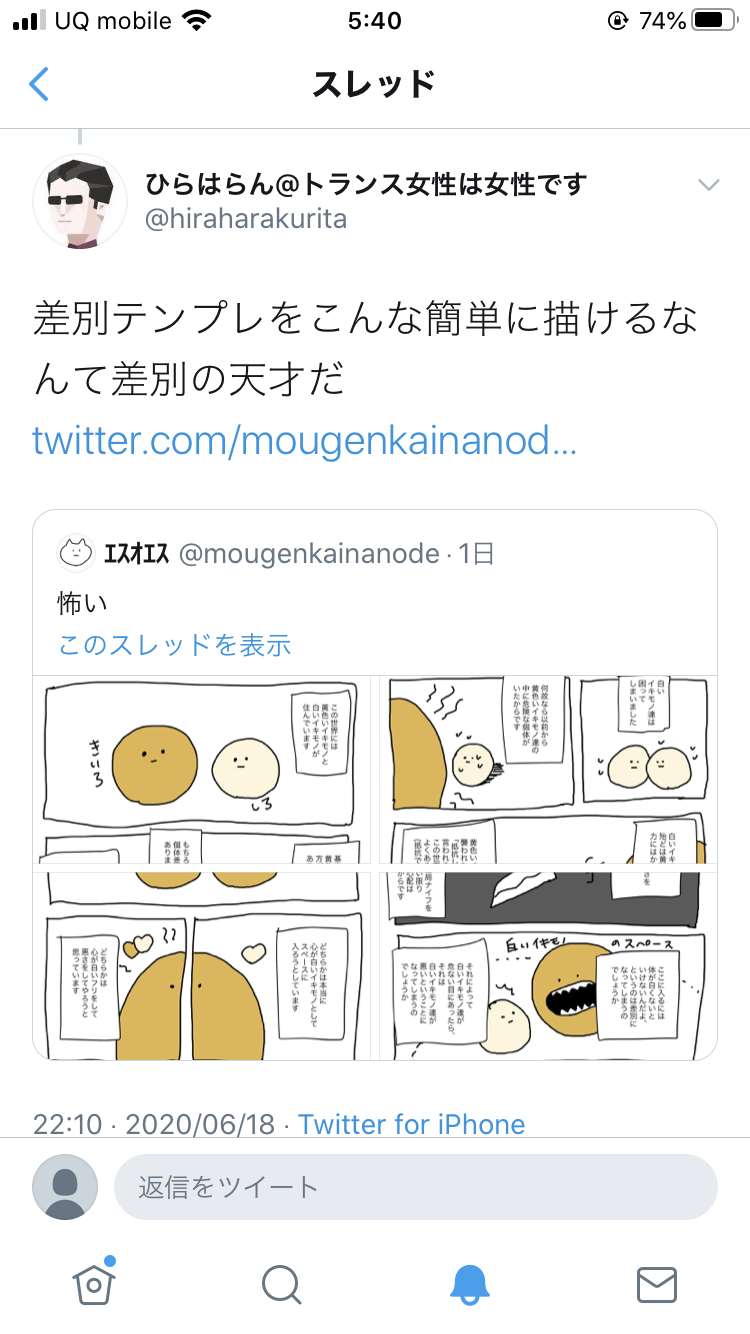Open the Messages envelope tab
The height and width of the screenshot is (1334, 750).
point(657,1285)
